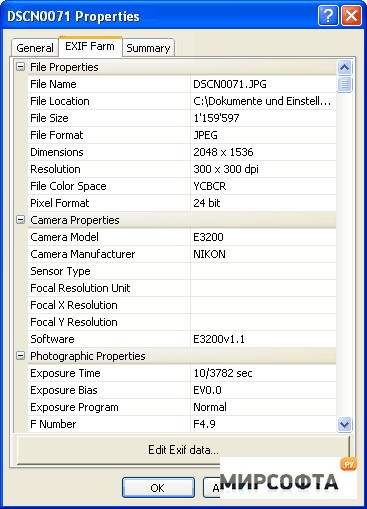This screenshot has width=367, height=509.
Task: Confirm with the OK button
Action: tap(158, 488)
